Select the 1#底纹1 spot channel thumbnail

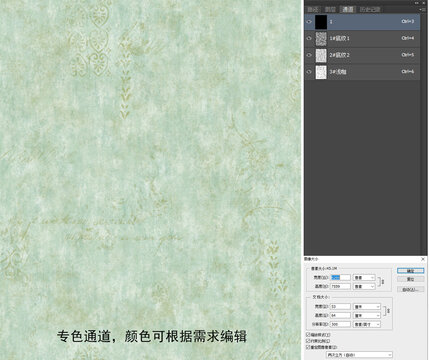pos(321,39)
